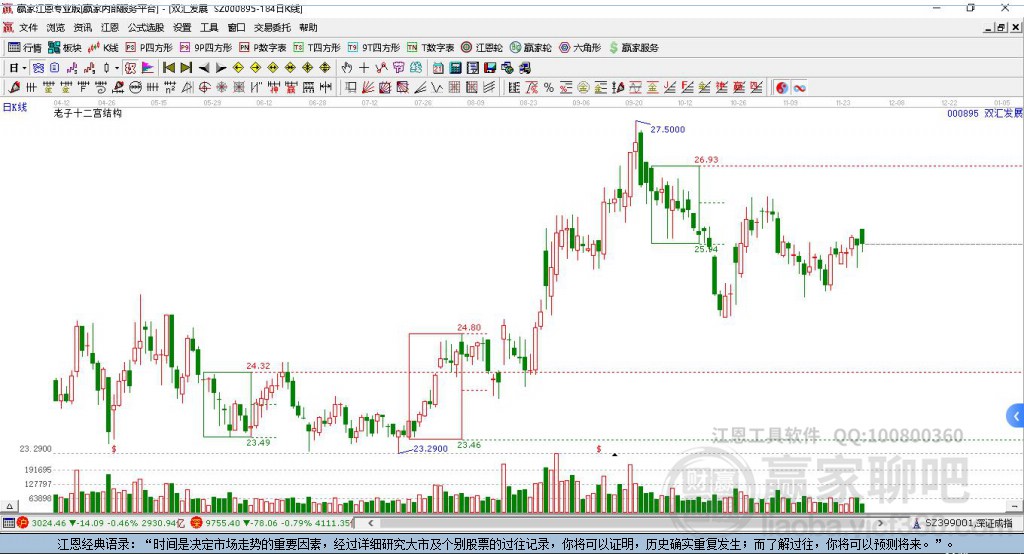The height and width of the screenshot is (554, 1024).
Task: Click the blue circular arrow on right edge
Action: point(1016,416)
